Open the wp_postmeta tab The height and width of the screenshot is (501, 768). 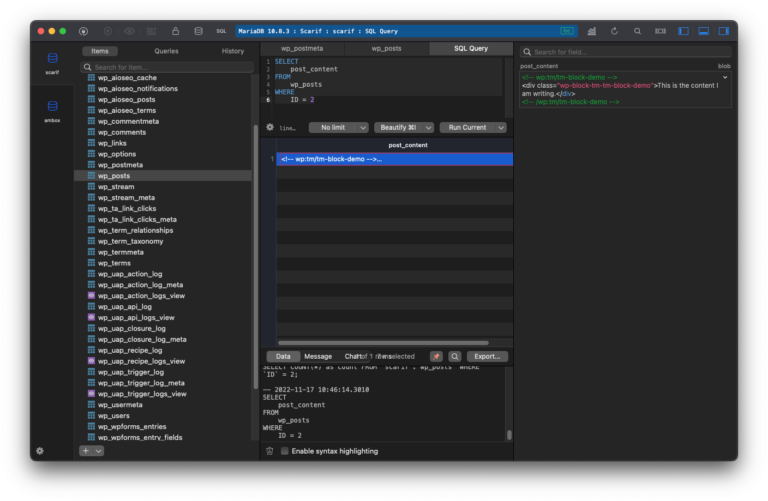[301, 48]
